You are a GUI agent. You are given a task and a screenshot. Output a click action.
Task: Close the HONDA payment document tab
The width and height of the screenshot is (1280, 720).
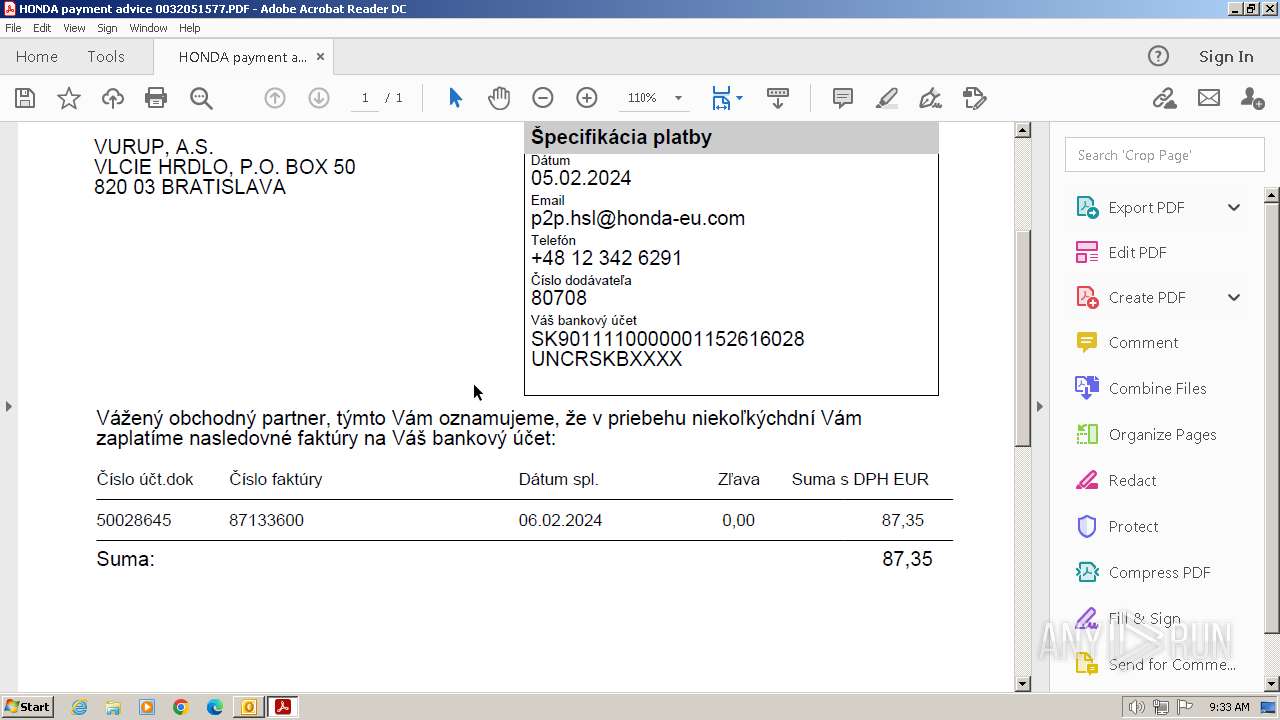click(320, 57)
